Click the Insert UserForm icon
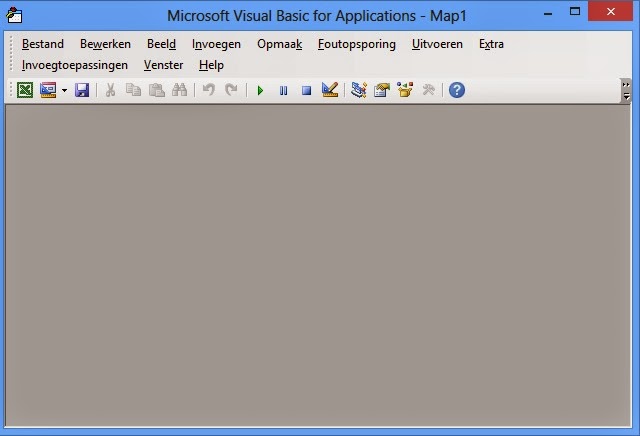 coord(48,90)
